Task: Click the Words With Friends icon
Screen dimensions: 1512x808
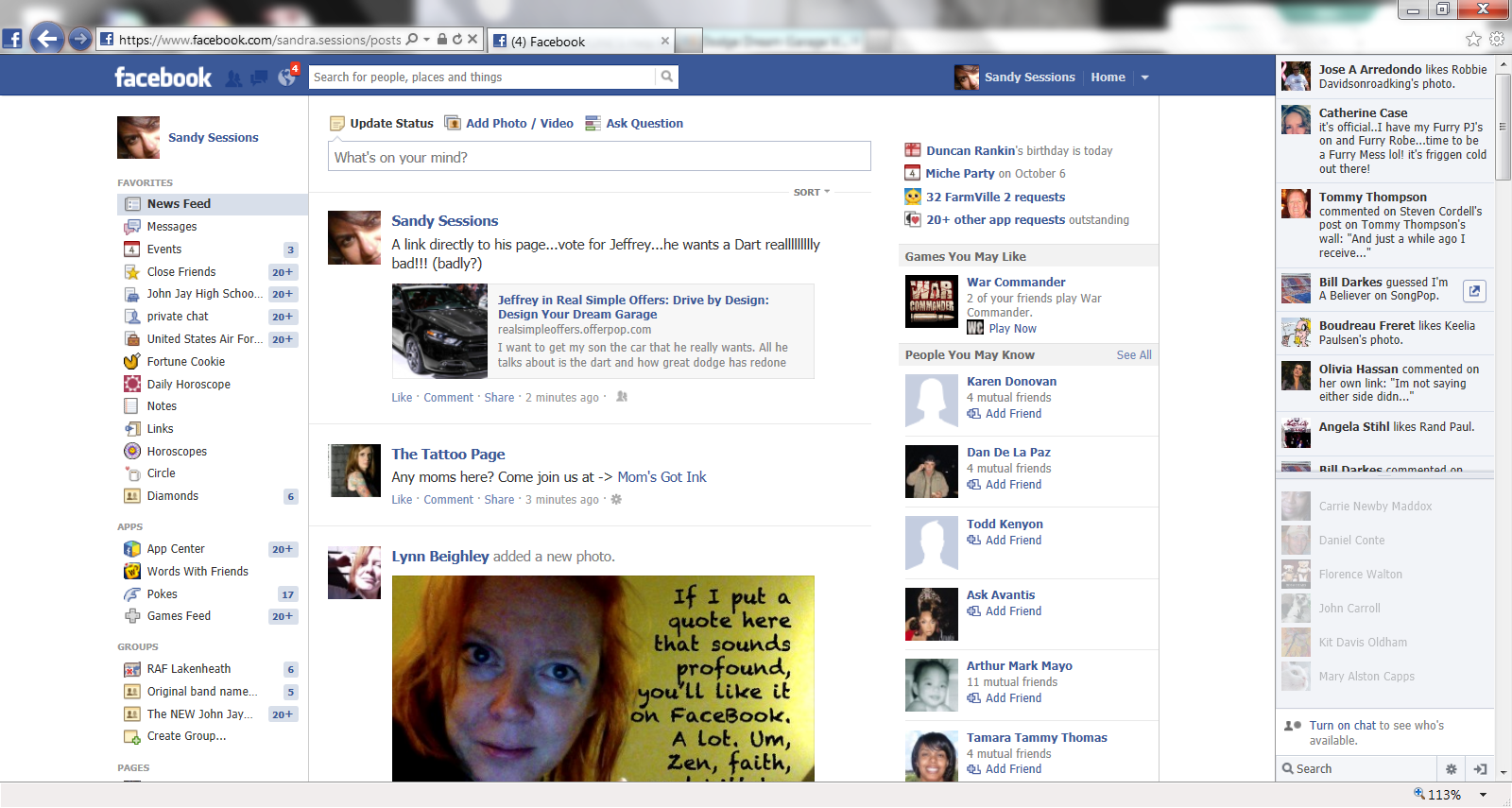Action: click(132, 571)
